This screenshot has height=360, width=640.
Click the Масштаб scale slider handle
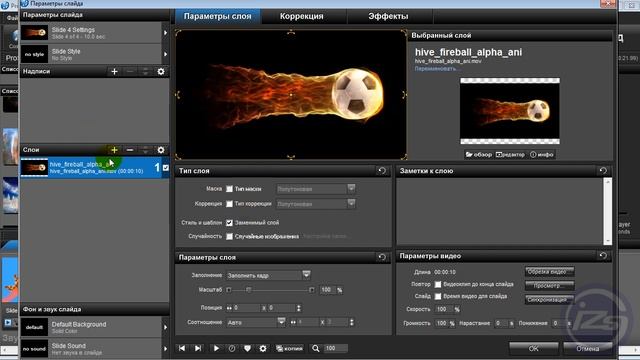click(248, 290)
